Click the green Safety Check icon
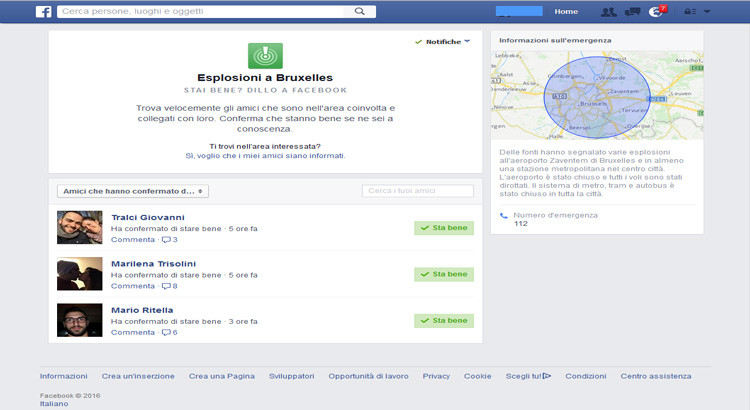The width and height of the screenshot is (750, 410). (x=265, y=55)
